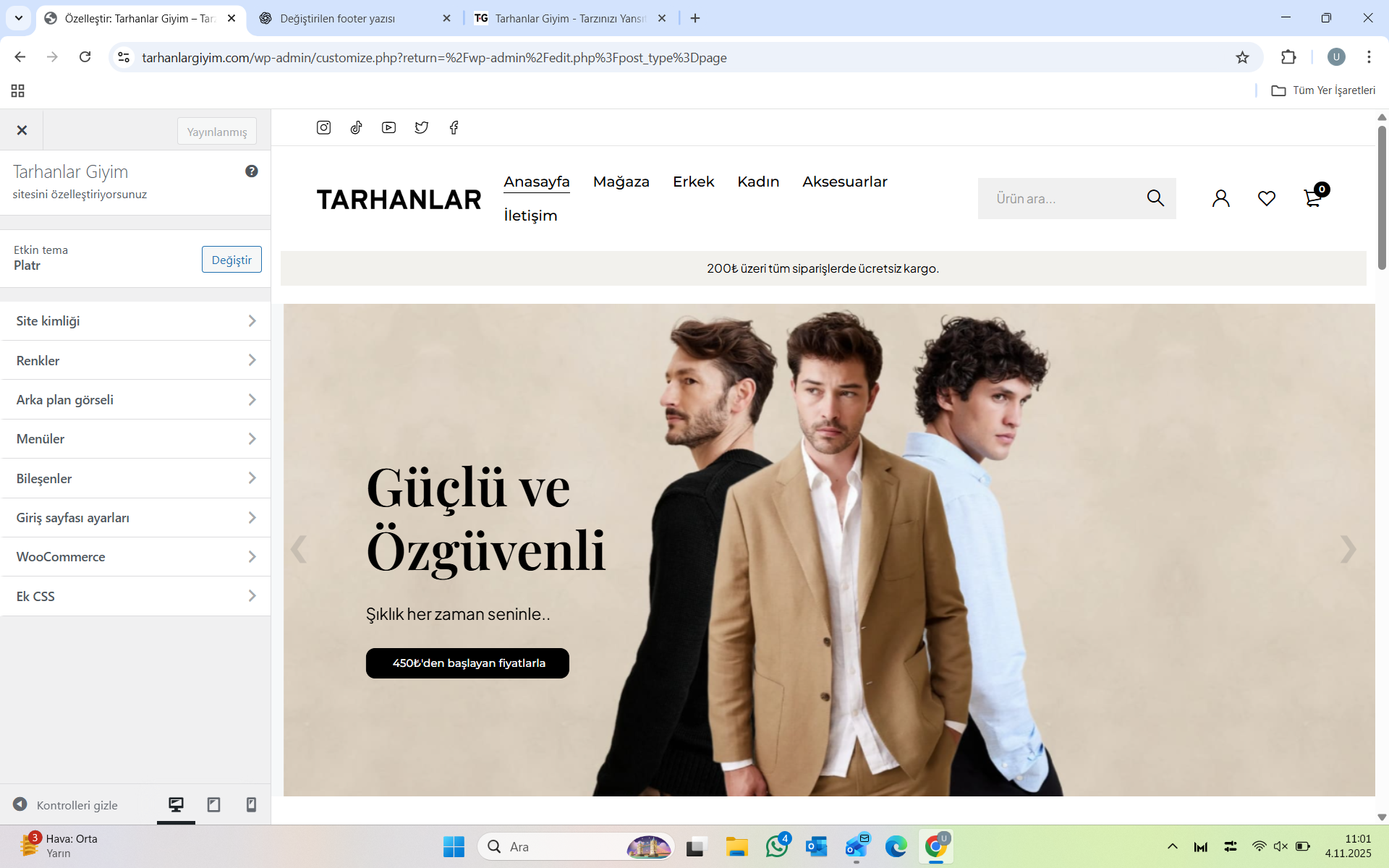This screenshot has width=1389, height=868.
Task: Open the Instagram social icon
Action: coord(323,127)
